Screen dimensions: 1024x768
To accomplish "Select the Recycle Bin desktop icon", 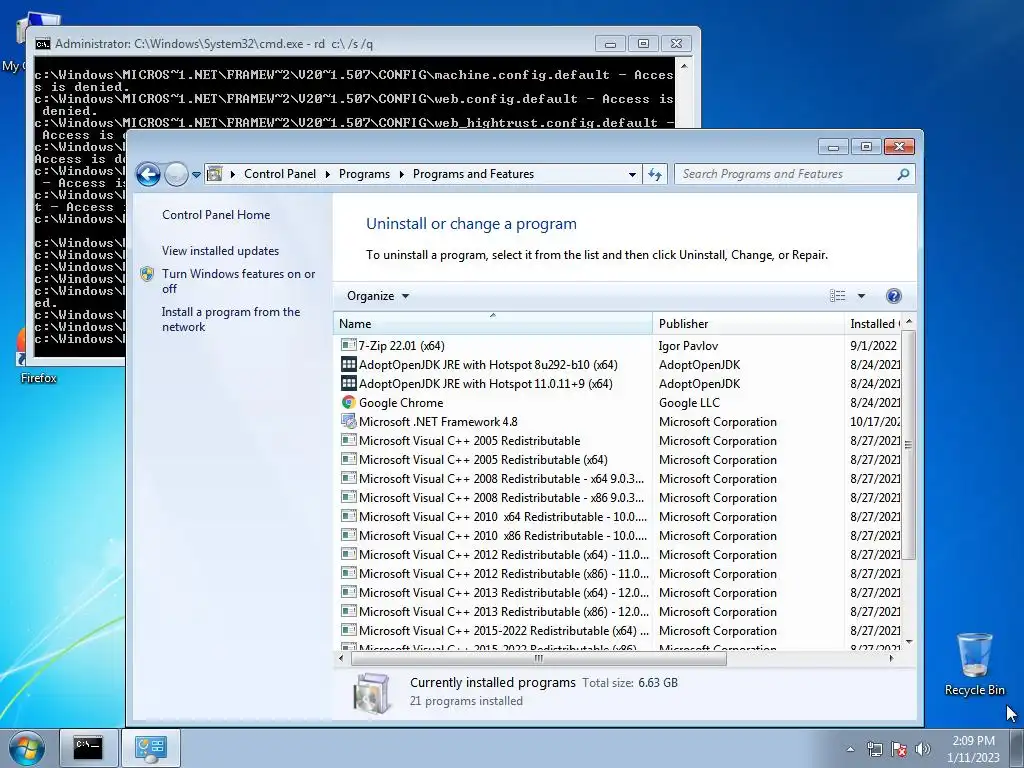I will pyautogui.click(x=974, y=664).
